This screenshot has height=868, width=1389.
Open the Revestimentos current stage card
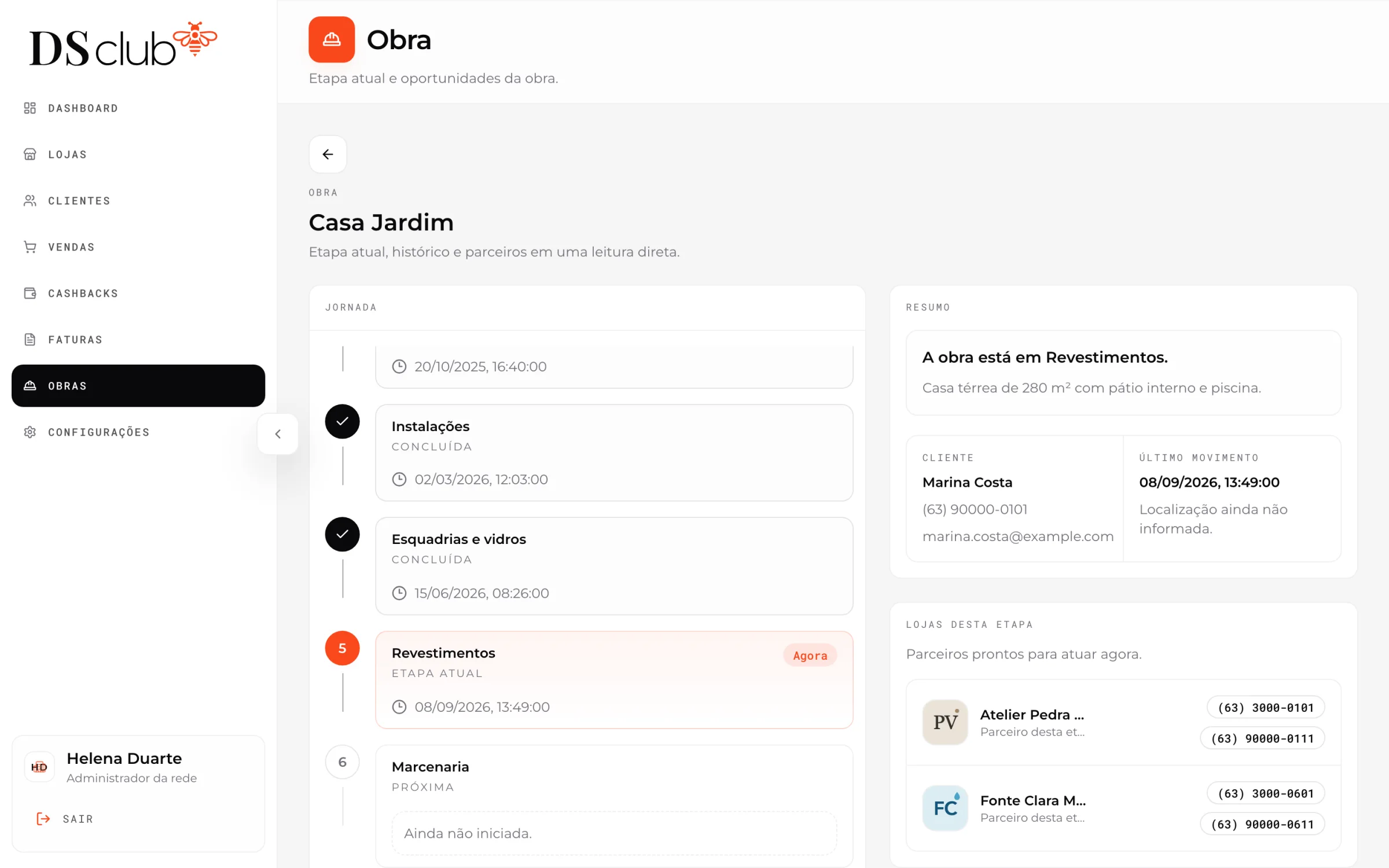[614, 680]
